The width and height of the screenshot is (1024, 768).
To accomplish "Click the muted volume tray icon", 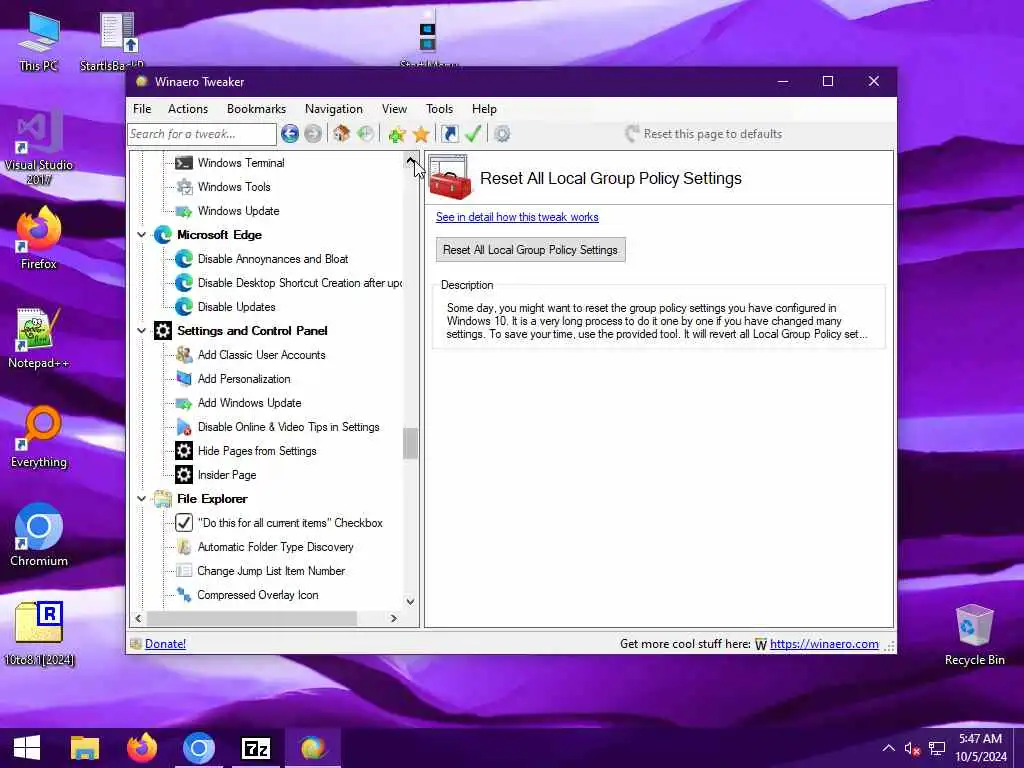I will click(x=912, y=748).
